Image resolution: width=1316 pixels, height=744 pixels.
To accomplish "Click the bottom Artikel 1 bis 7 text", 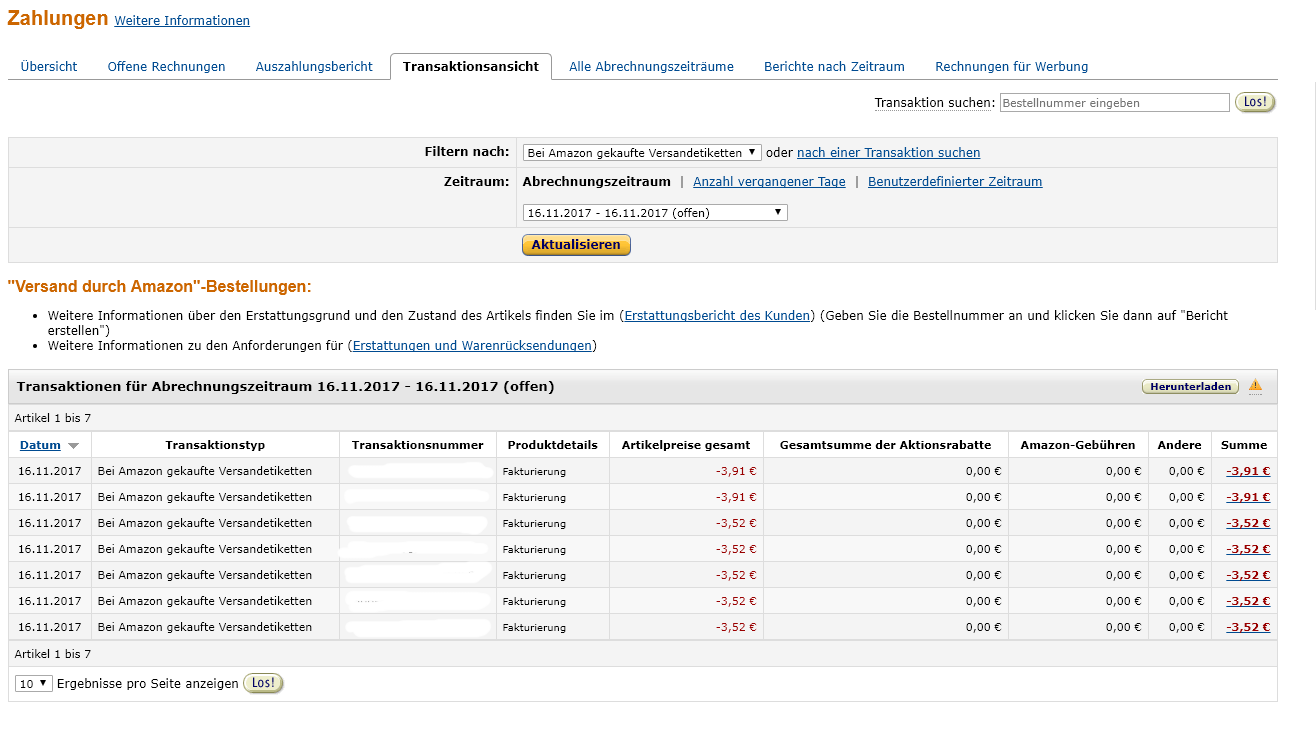I will coord(53,654).
